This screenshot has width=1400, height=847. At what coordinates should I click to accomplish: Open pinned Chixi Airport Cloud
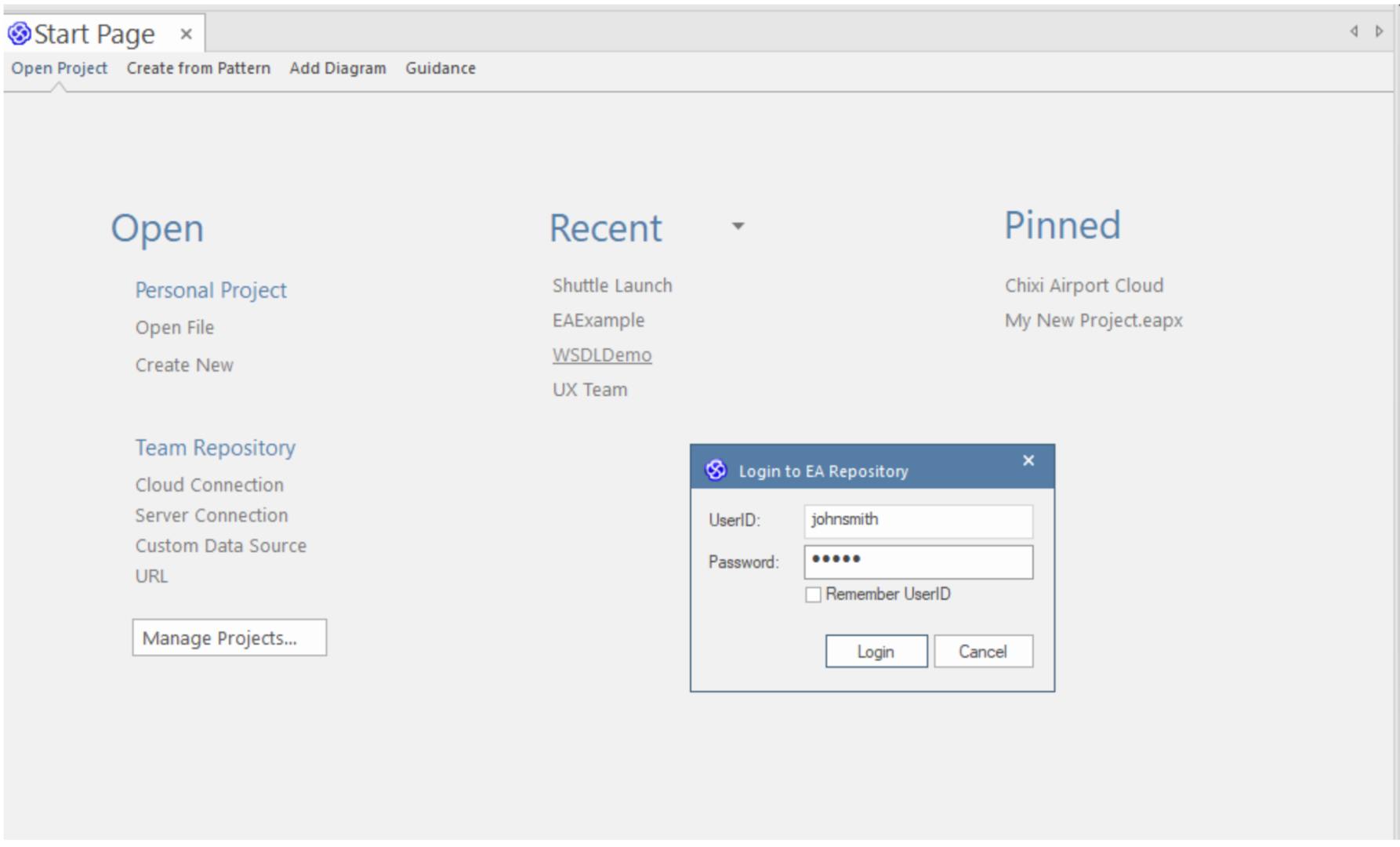pyautogui.click(x=1084, y=285)
